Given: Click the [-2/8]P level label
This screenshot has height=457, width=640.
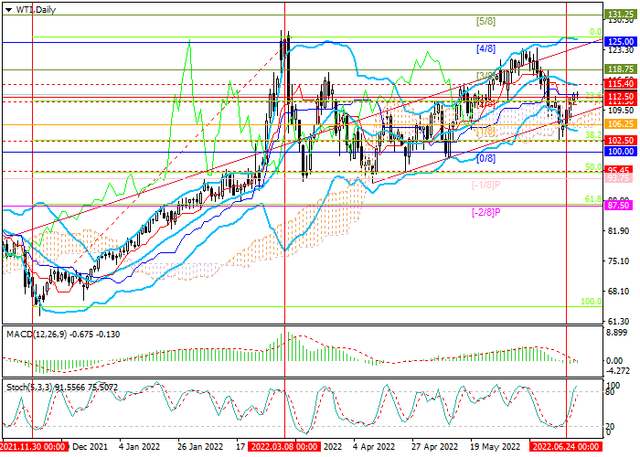Looking at the screenshot, I should [486, 212].
